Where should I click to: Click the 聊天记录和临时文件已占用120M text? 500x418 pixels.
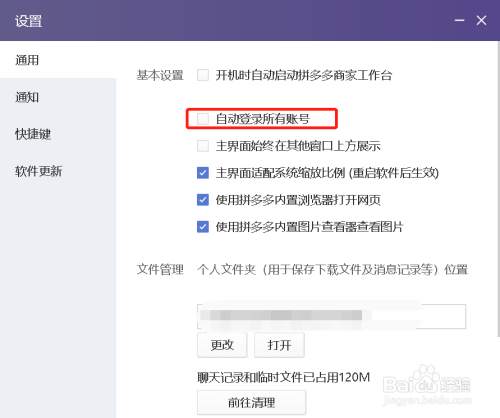pos(284,377)
